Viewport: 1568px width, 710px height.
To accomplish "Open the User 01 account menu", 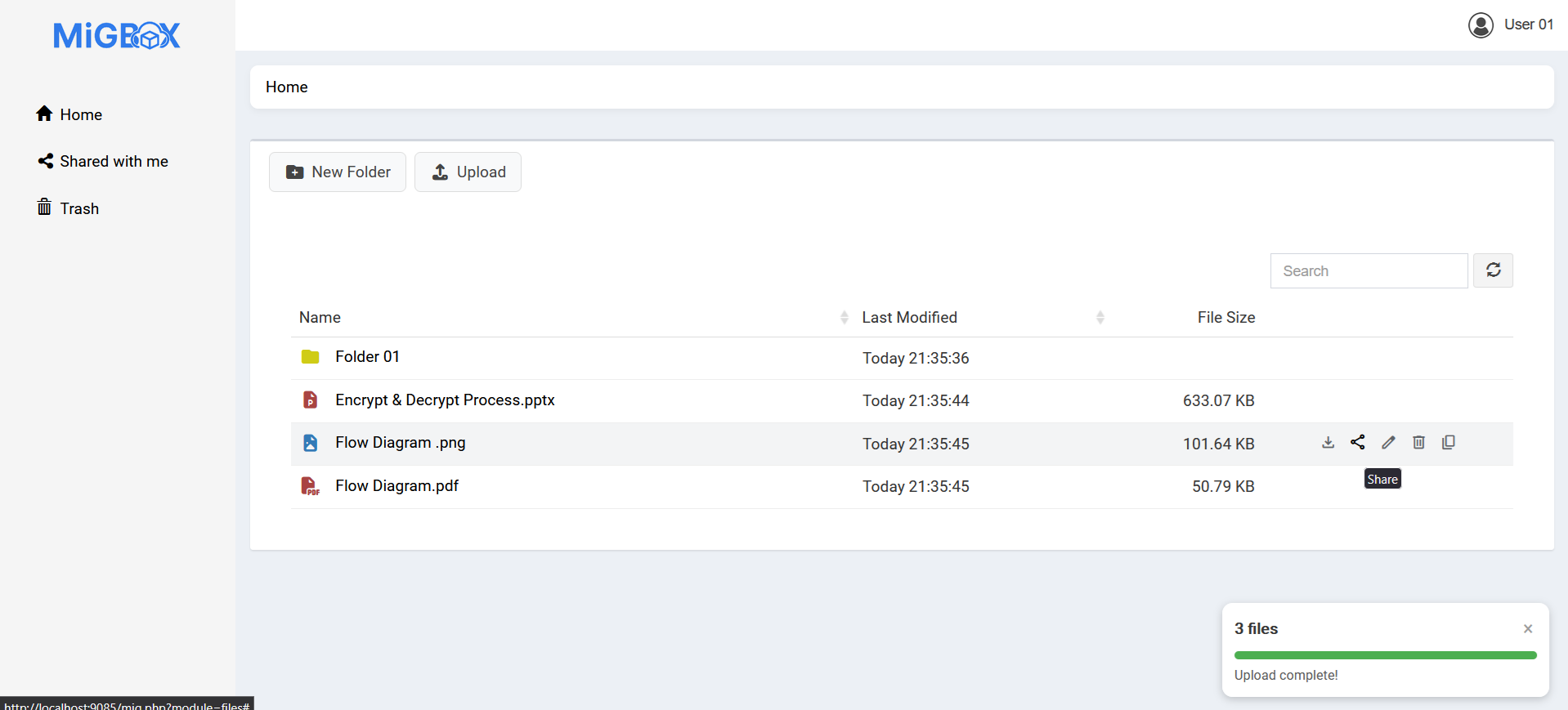I will (x=1511, y=25).
